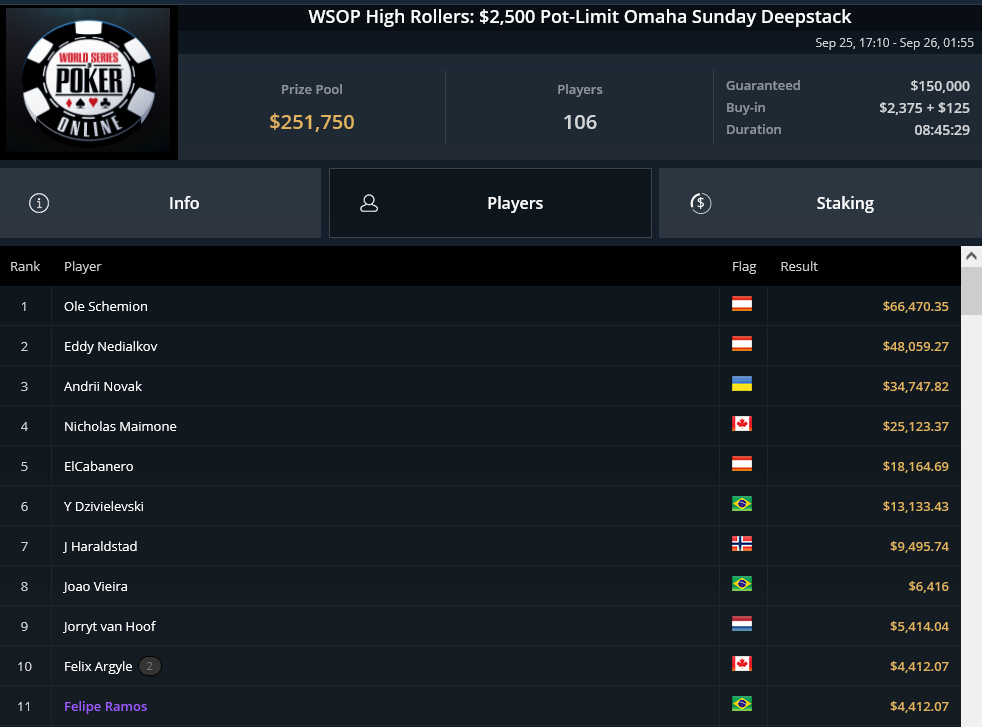
Task: Click result $66,470.35
Action: pos(916,306)
